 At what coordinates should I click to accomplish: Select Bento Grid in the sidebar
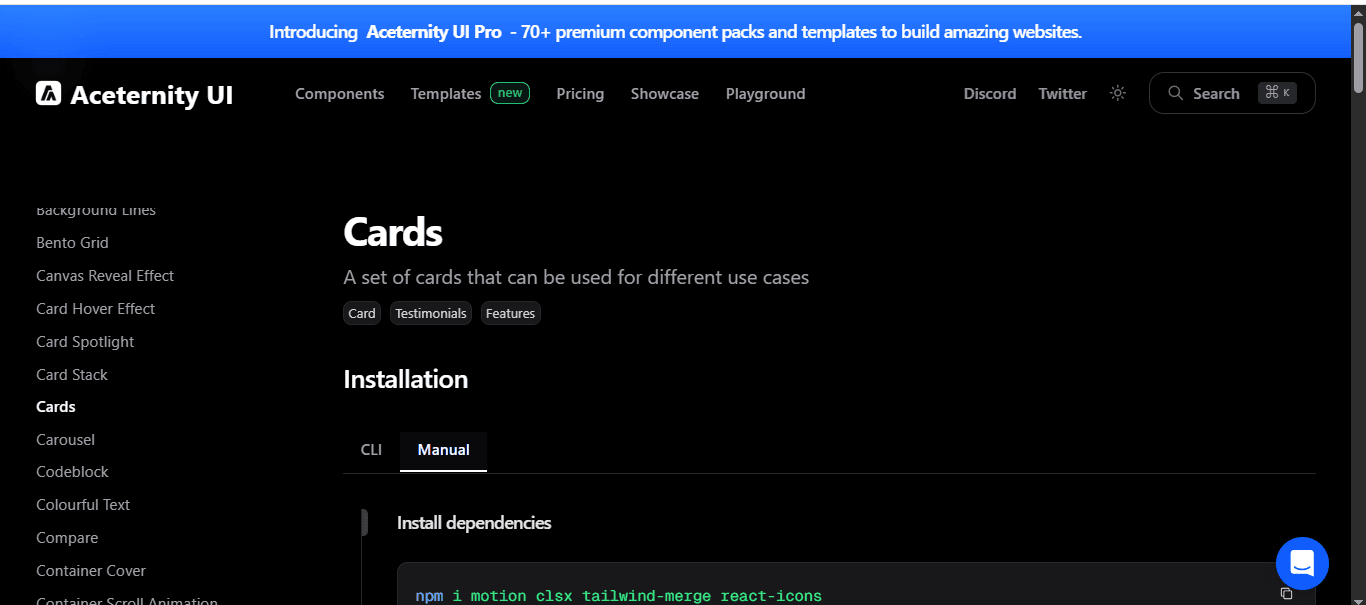(72, 243)
